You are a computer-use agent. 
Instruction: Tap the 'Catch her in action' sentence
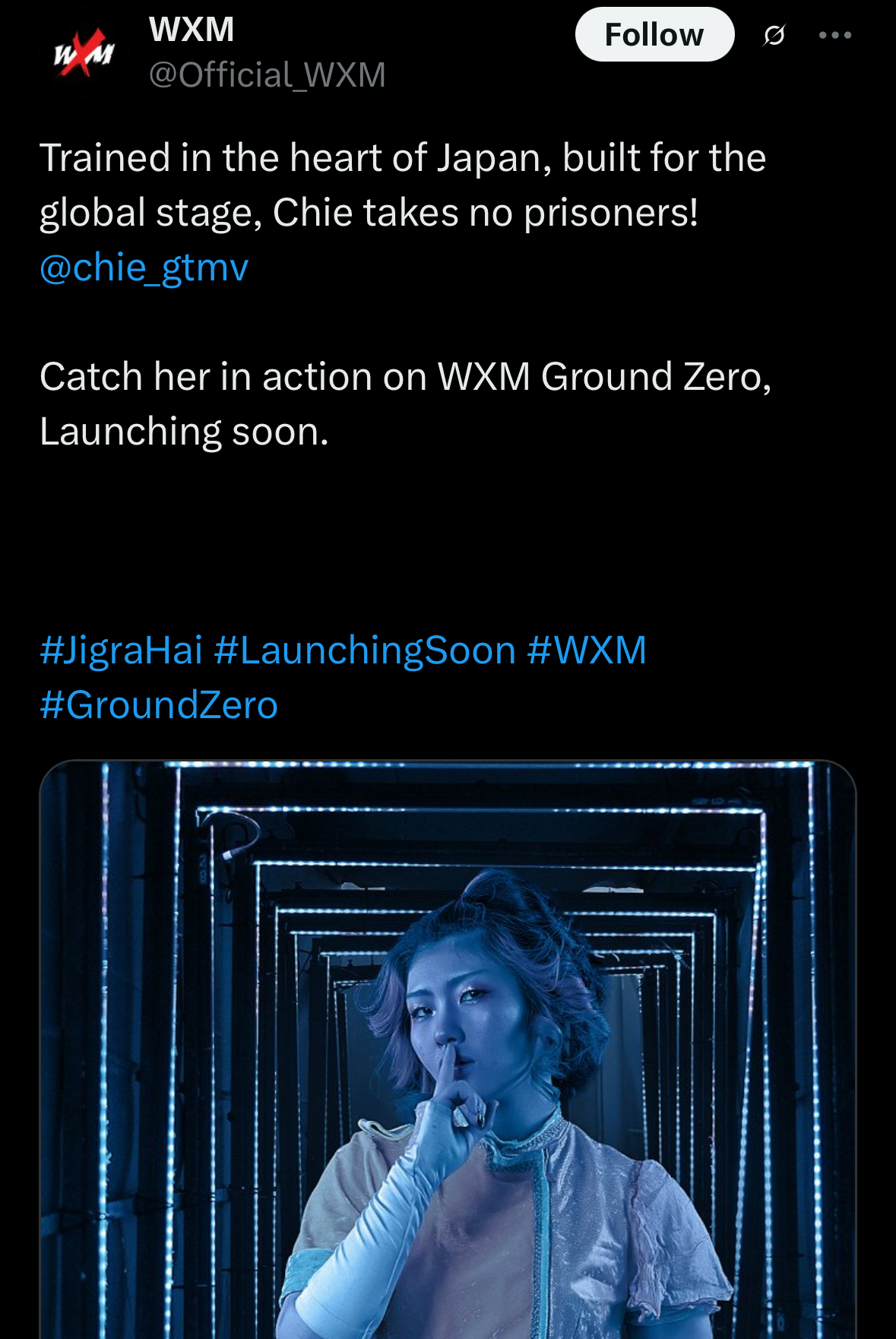click(x=405, y=377)
